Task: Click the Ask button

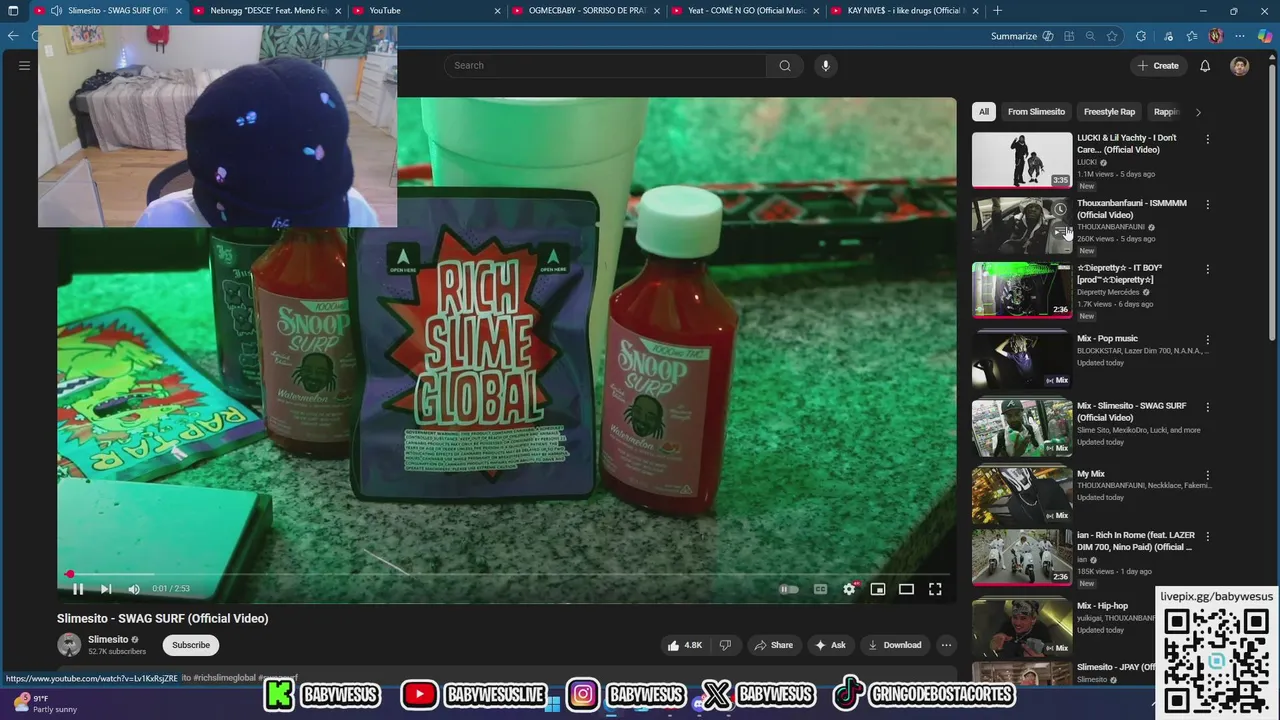Action: click(x=830, y=645)
